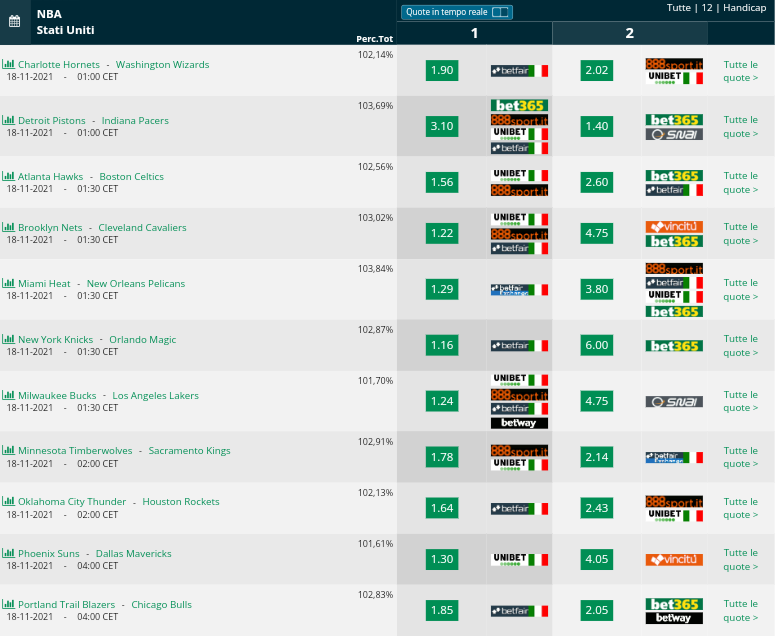Click the Washington Wizards team link
Viewport: 776px width, 636px height.
point(162,64)
